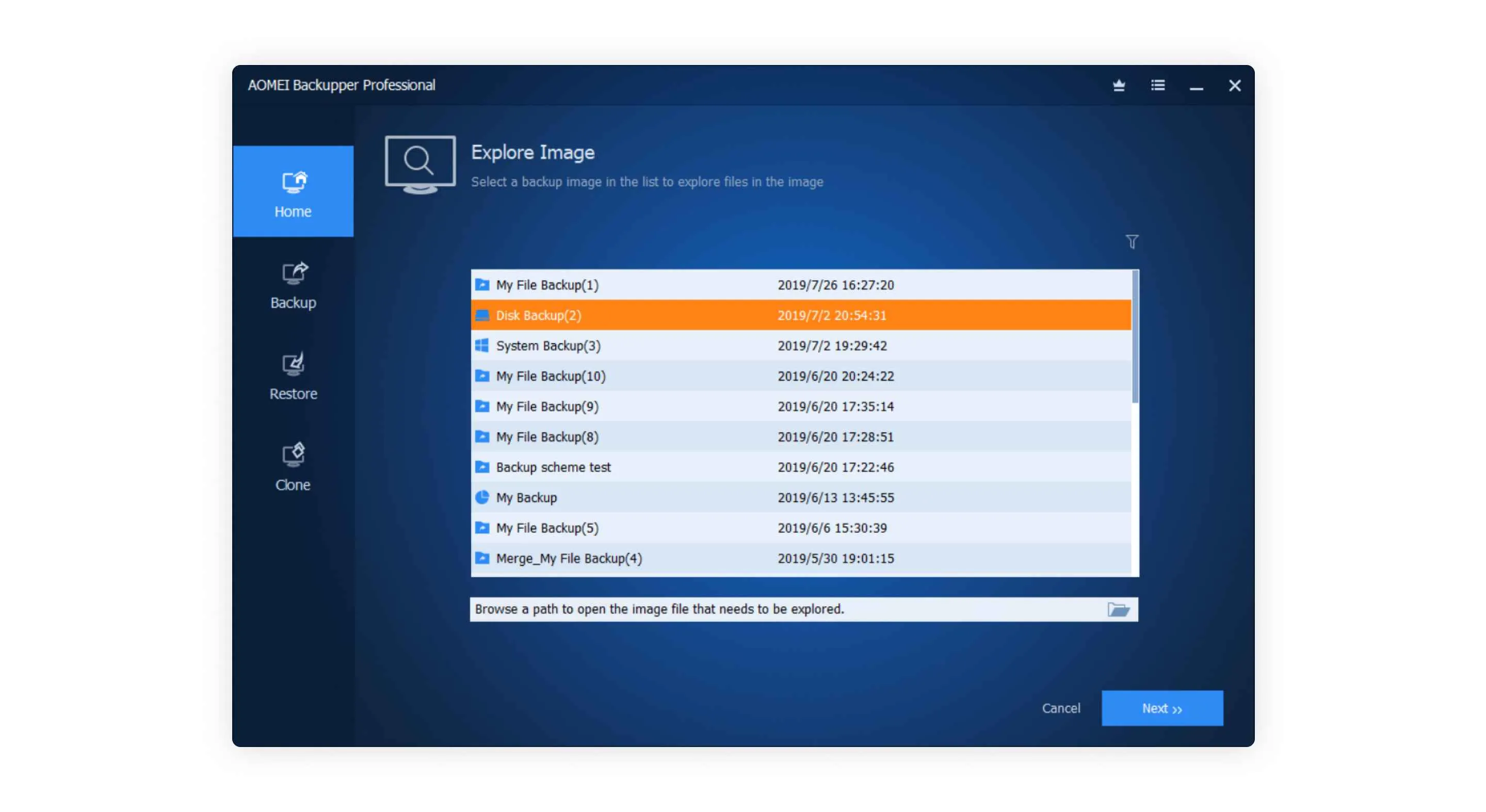The height and width of the screenshot is (812, 1486).
Task: Click the image file path field
Action: click(784, 610)
